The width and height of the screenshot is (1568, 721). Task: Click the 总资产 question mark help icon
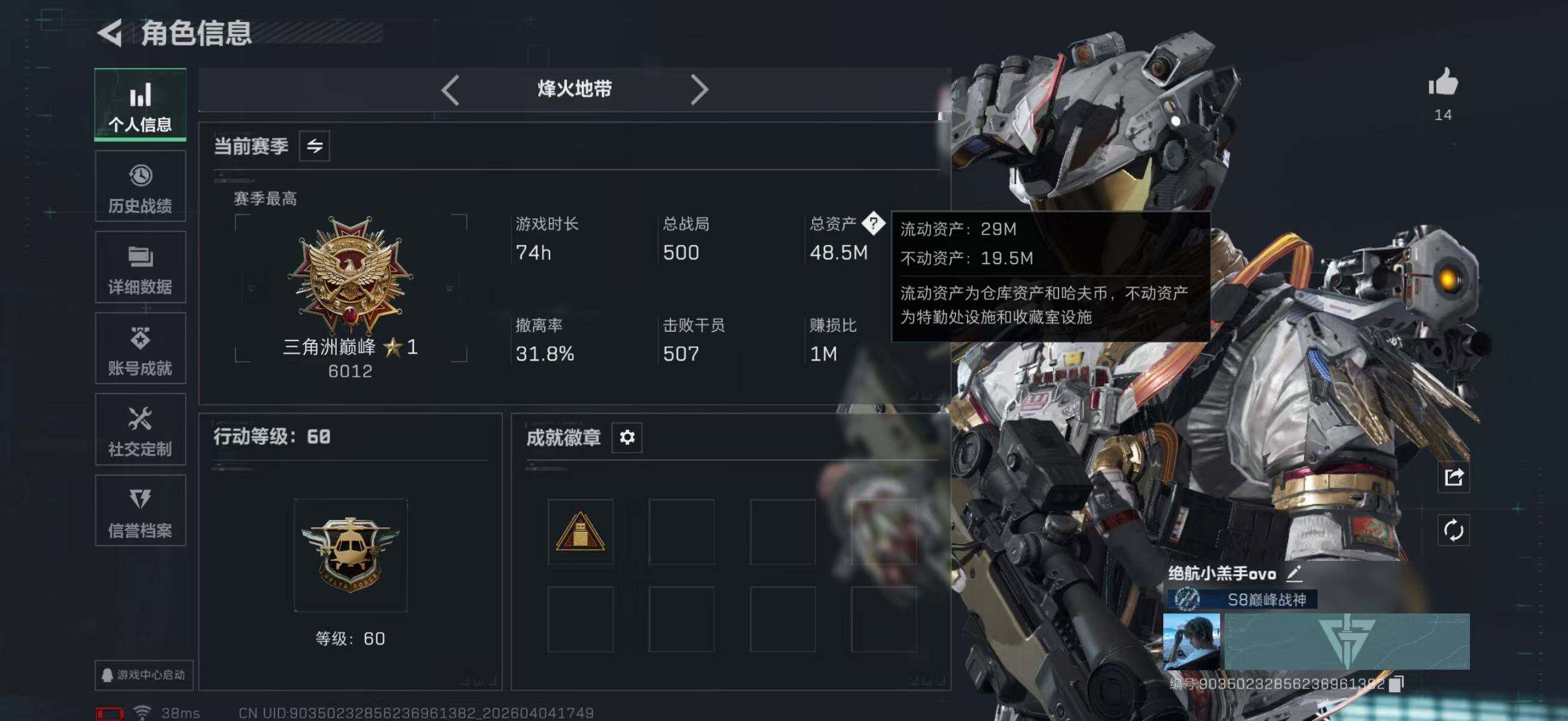tap(874, 224)
